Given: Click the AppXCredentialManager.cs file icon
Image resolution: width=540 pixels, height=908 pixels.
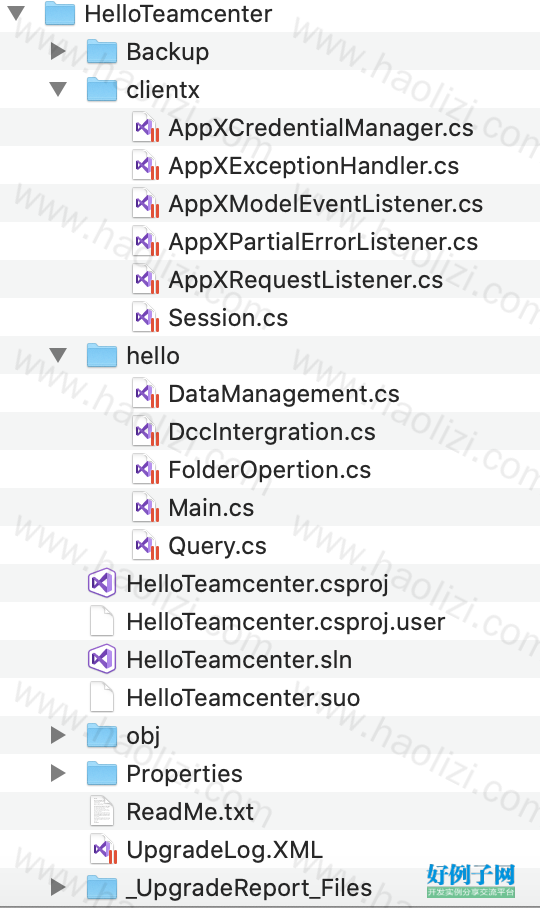Looking at the screenshot, I should click(146, 127).
